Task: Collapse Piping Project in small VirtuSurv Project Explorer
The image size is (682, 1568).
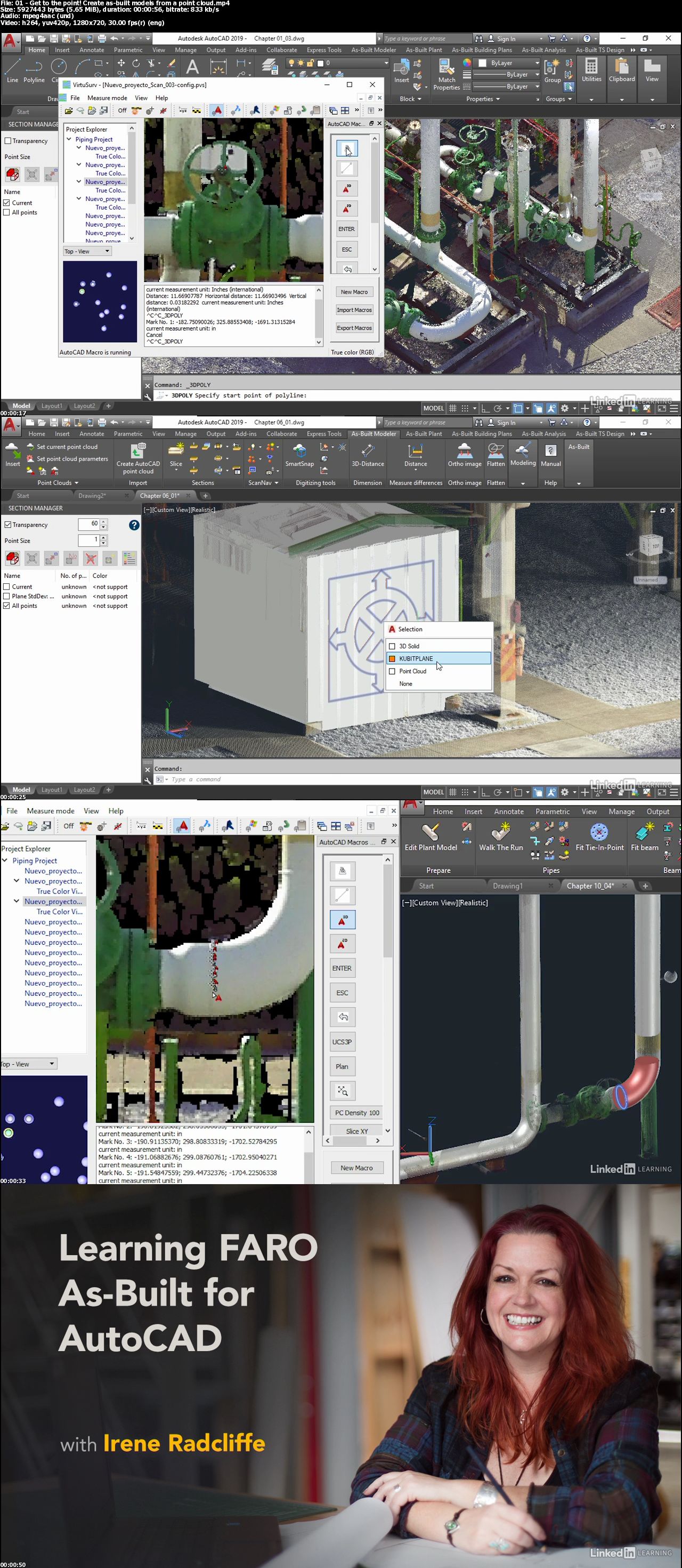Action: [x=69, y=139]
